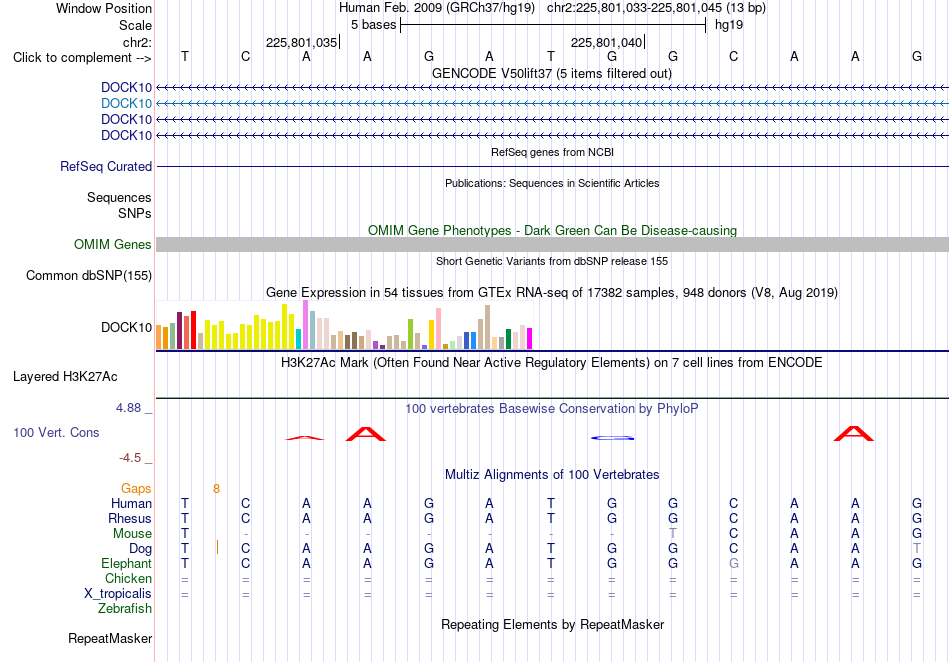Open Basewise Conservation by PhyloP title
The height and width of the screenshot is (662, 950).
pos(551,409)
